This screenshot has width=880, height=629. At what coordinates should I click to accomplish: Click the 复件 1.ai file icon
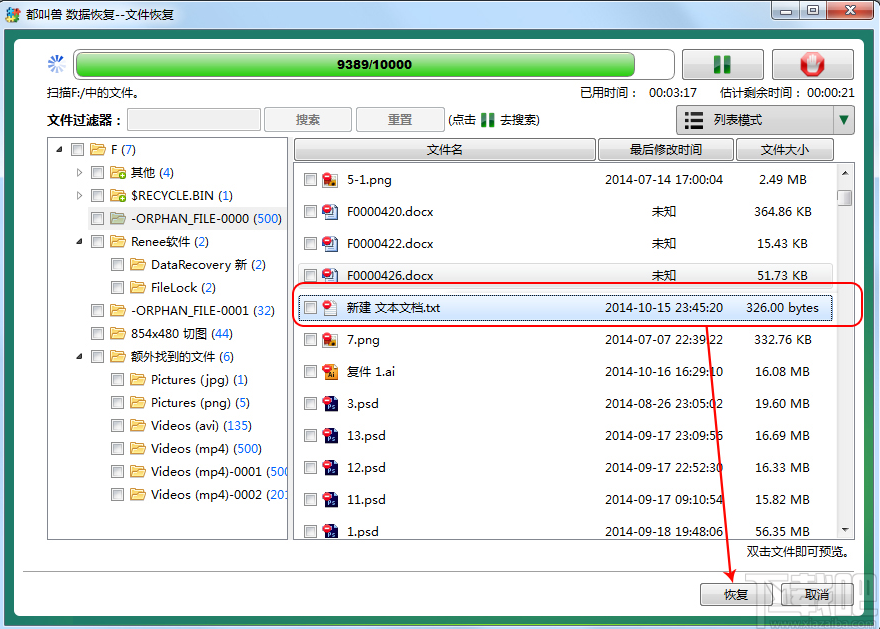(330, 371)
